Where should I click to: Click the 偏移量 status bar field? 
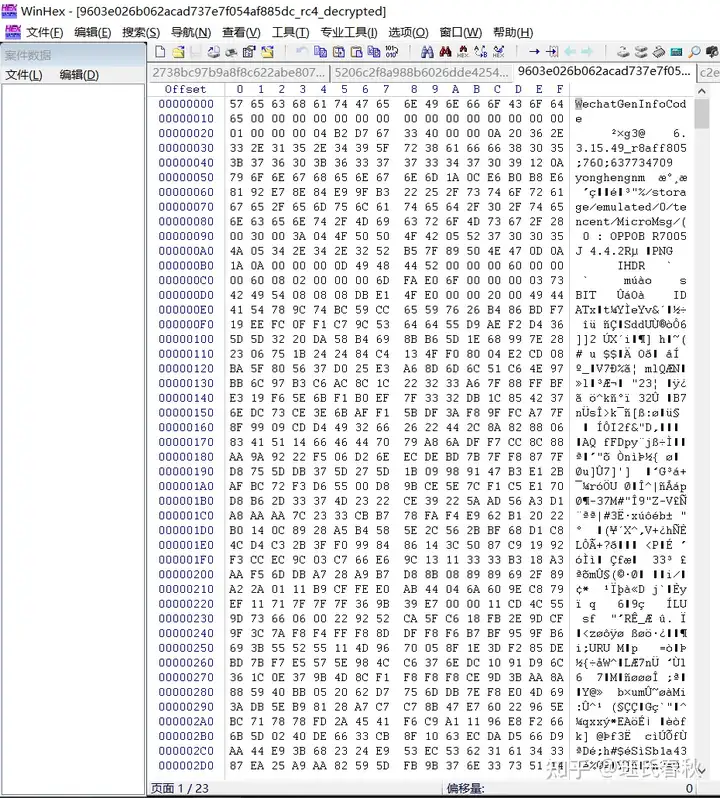tap(465, 788)
